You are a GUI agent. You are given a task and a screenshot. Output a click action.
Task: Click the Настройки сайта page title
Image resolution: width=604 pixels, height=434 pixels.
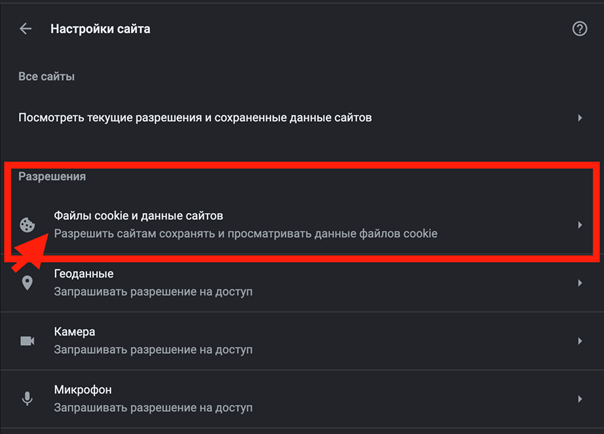coord(101,29)
